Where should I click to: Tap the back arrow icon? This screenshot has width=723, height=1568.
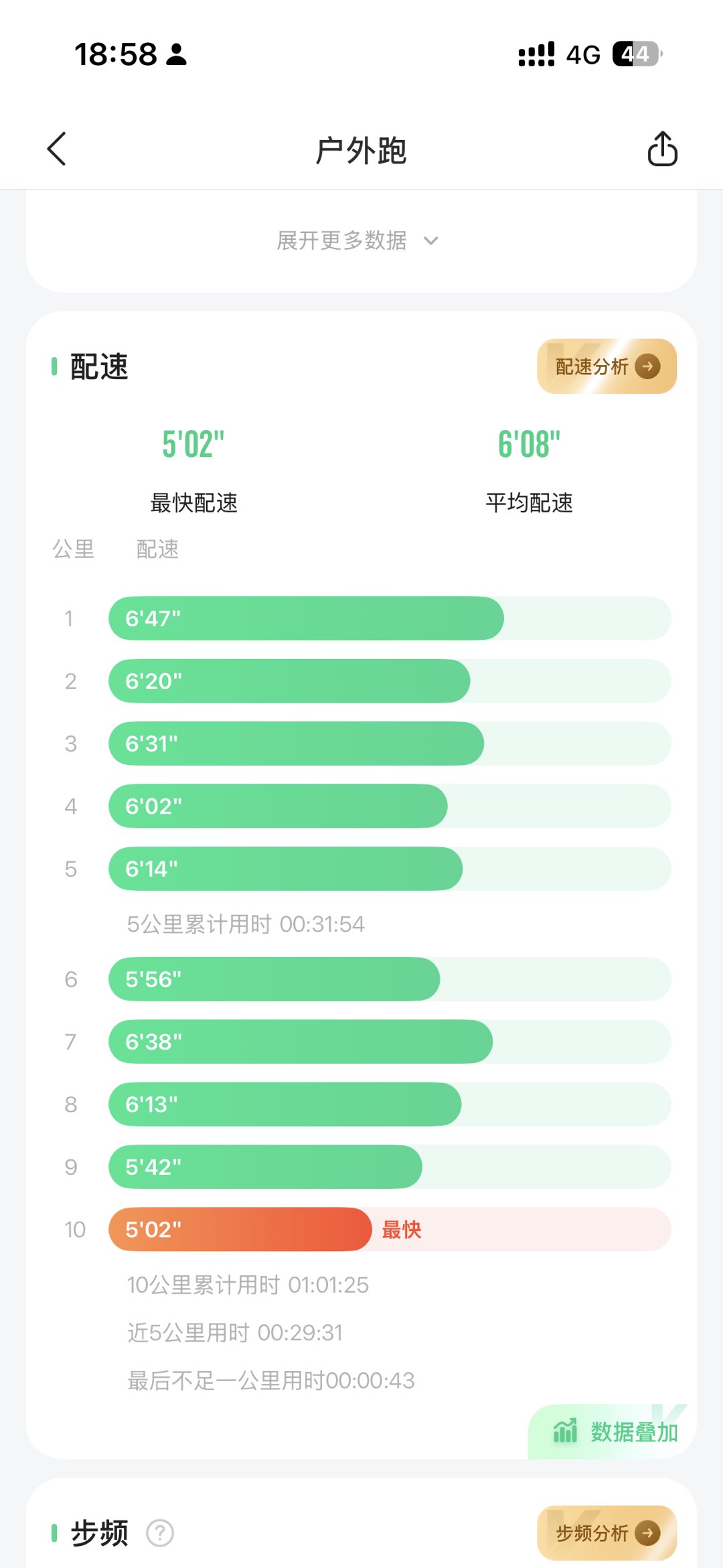coord(57,149)
